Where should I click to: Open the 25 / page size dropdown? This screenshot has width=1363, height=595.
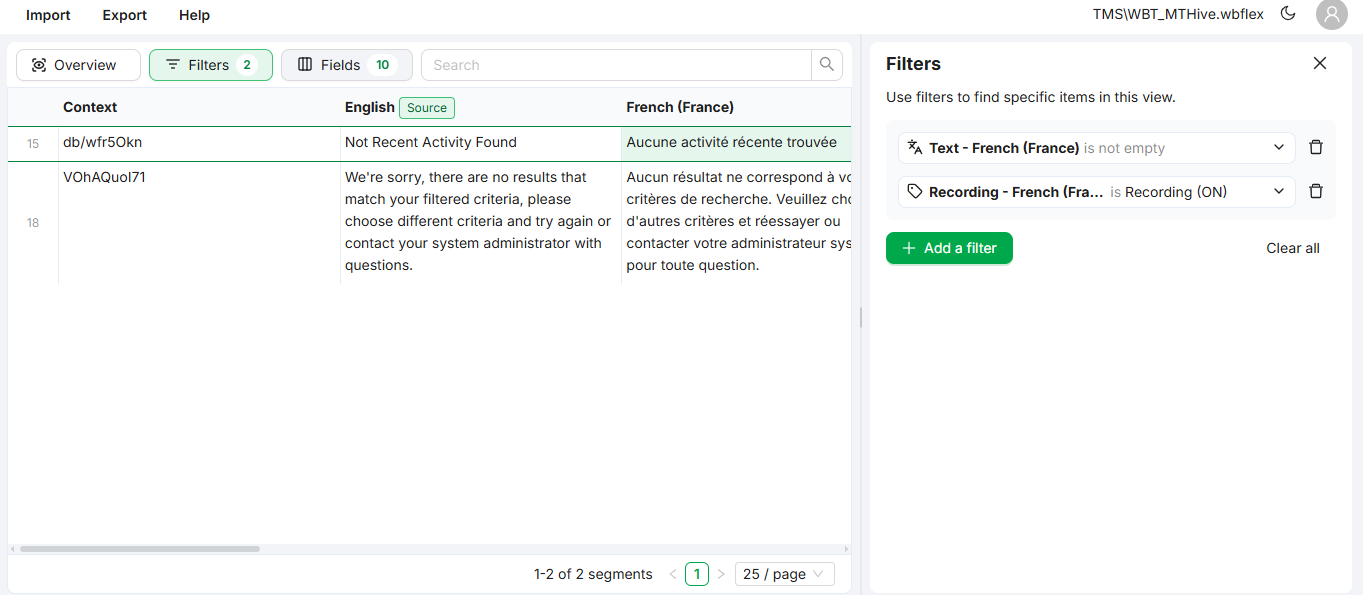[x=784, y=574]
